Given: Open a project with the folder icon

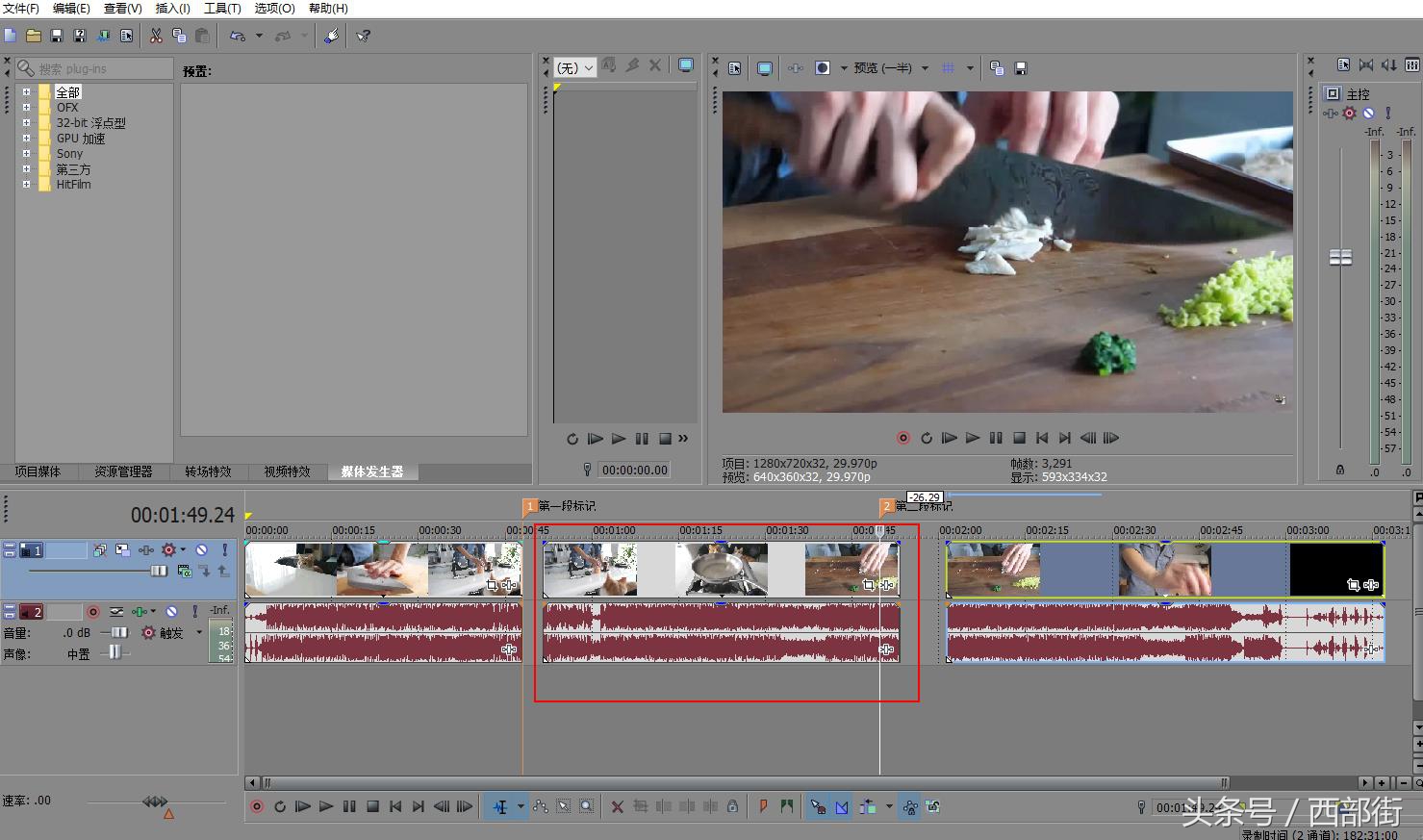Looking at the screenshot, I should coord(34,36).
